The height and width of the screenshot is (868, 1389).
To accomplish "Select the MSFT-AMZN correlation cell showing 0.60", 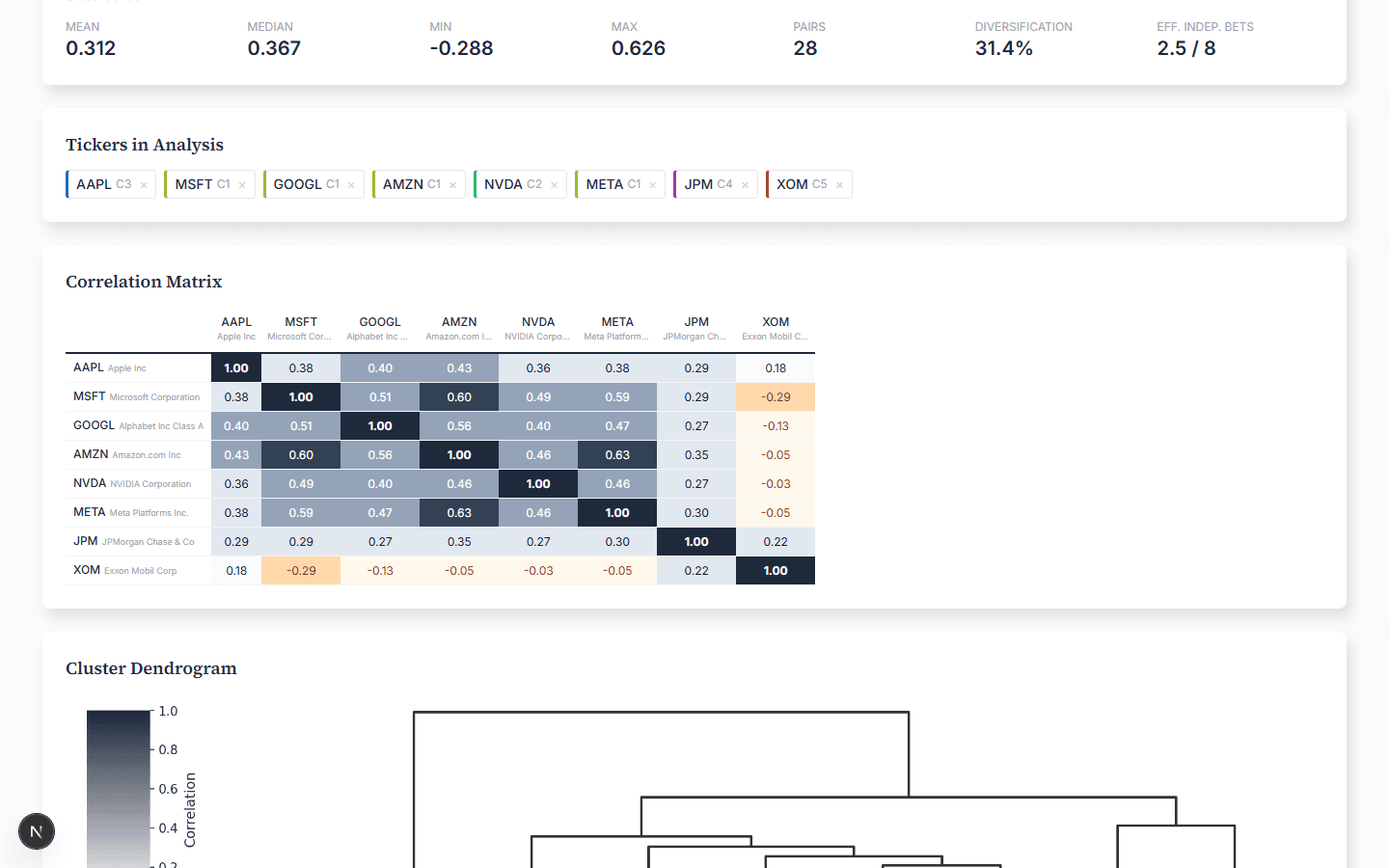I will (x=459, y=396).
